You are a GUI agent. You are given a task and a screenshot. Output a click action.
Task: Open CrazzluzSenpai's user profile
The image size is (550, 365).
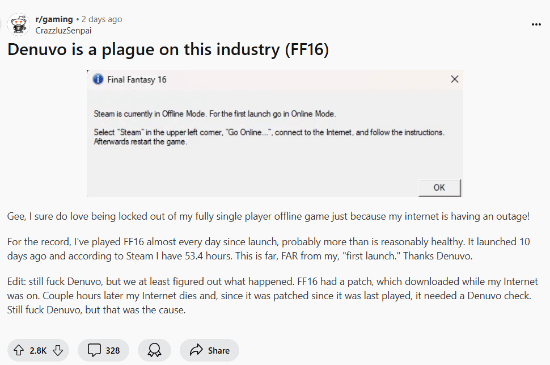63,31
